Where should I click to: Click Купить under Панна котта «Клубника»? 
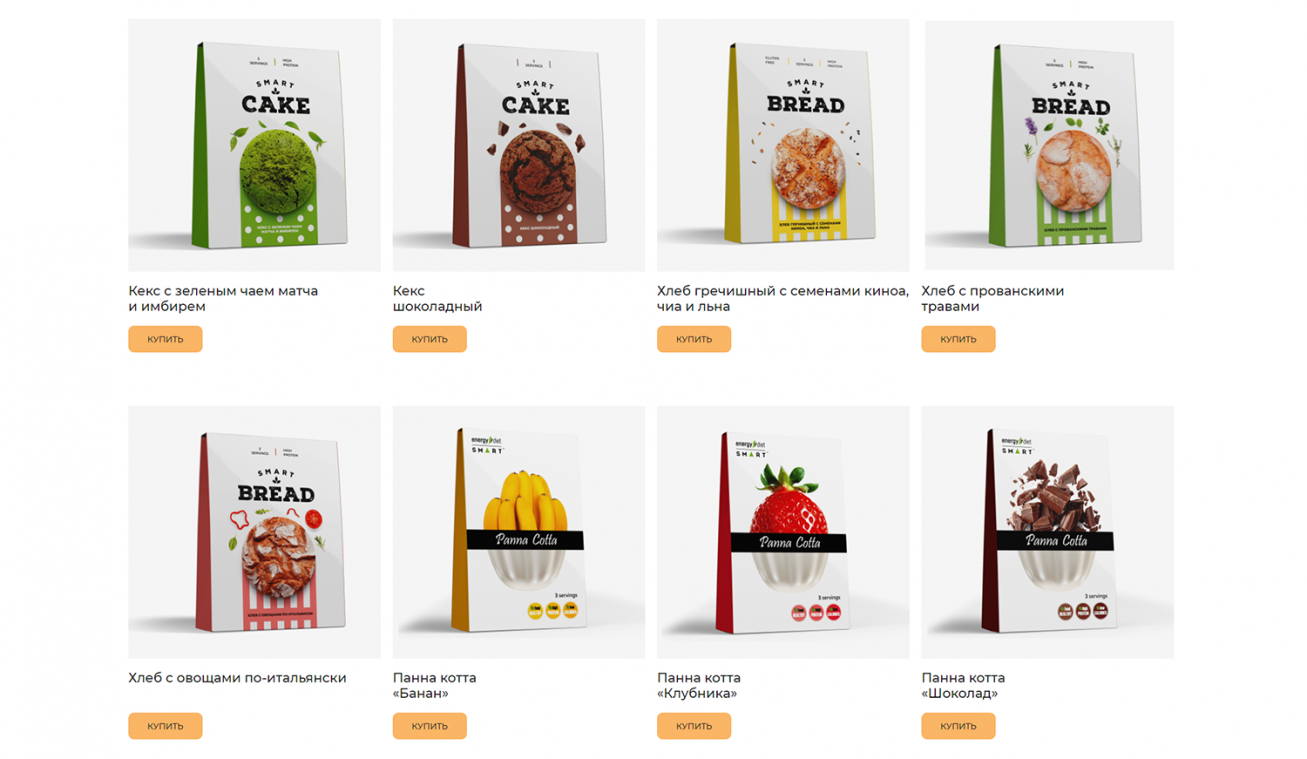pyautogui.click(x=693, y=726)
